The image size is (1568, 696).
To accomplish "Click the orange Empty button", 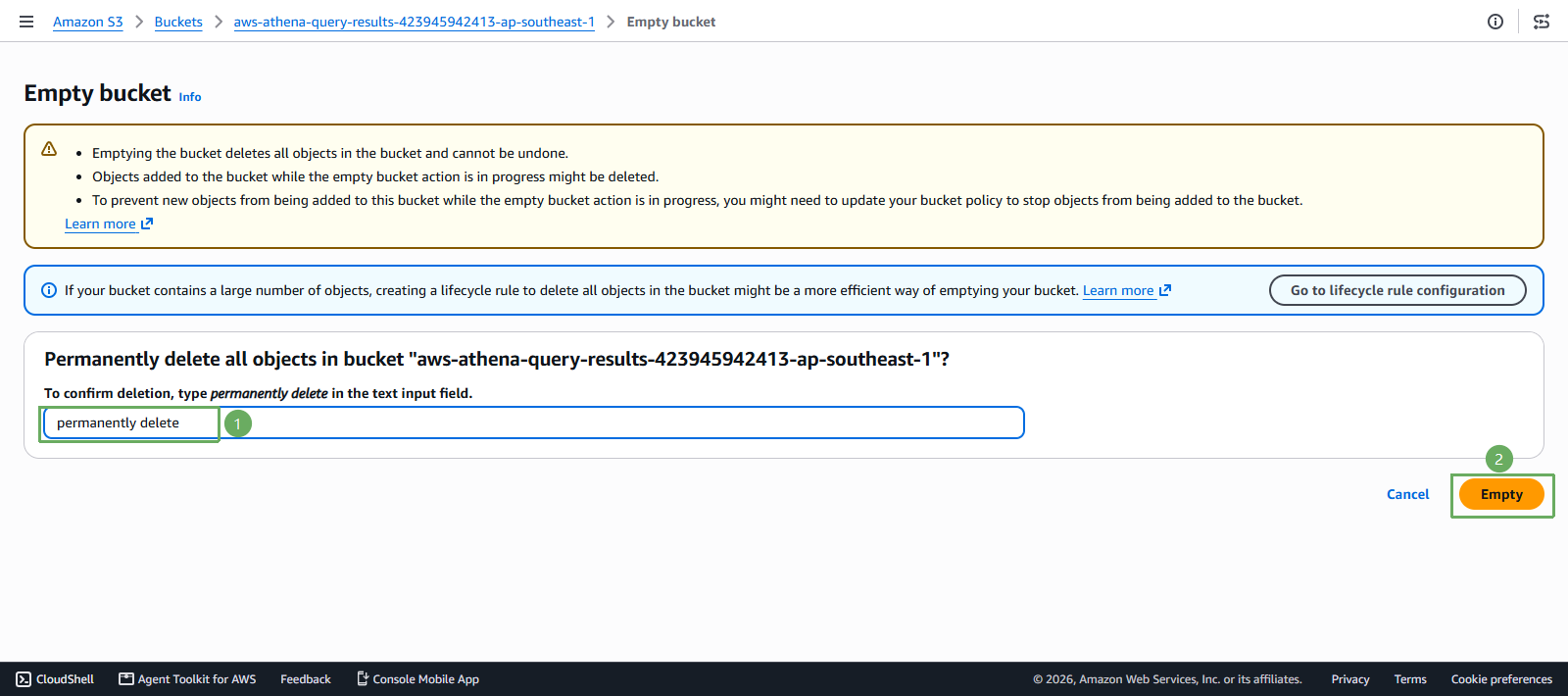I will [1501, 494].
